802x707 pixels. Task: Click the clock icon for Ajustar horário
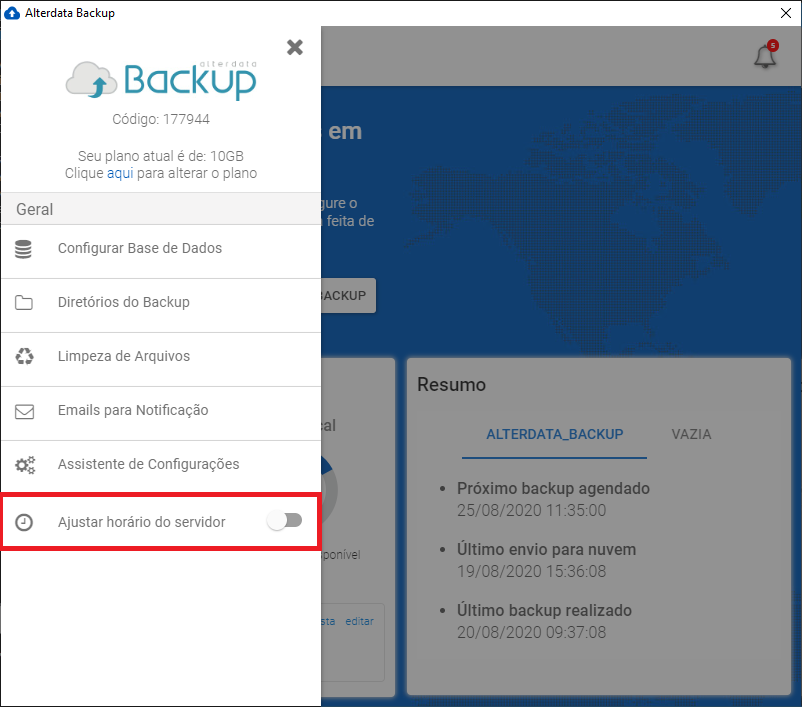[x=24, y=522]
